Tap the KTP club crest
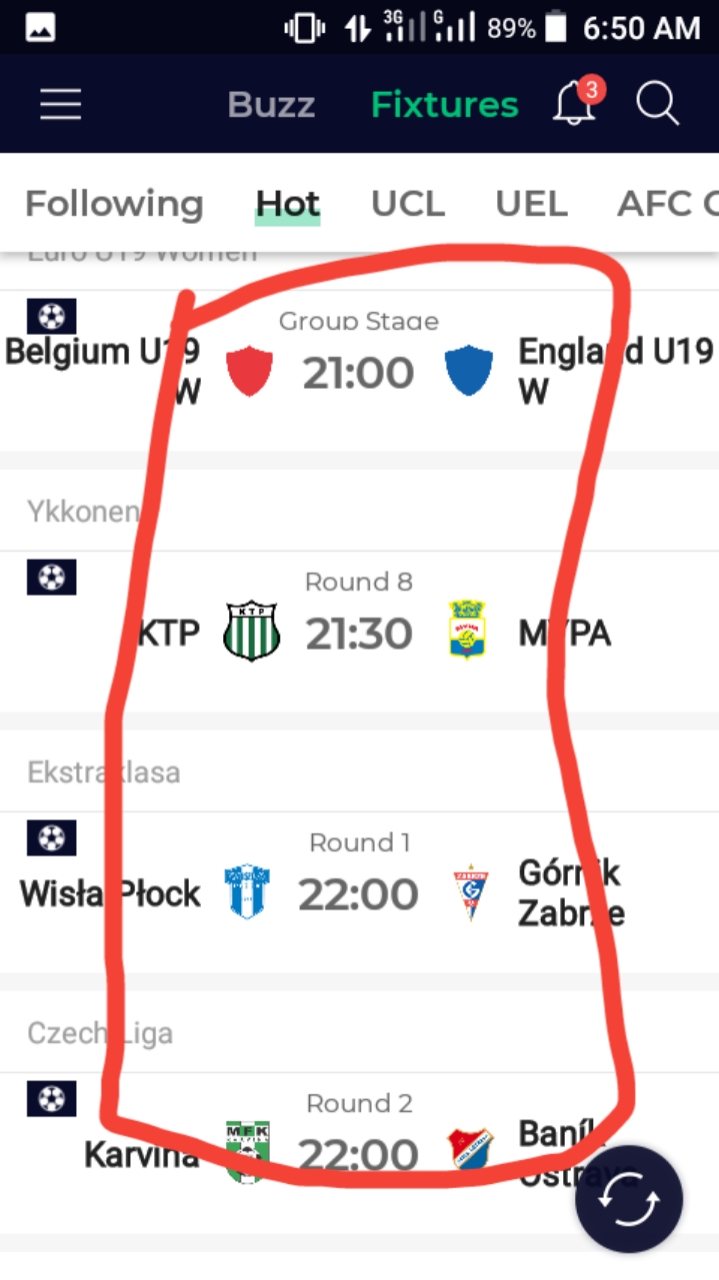This screenshot has height=1280, width=719. point(250,631)
